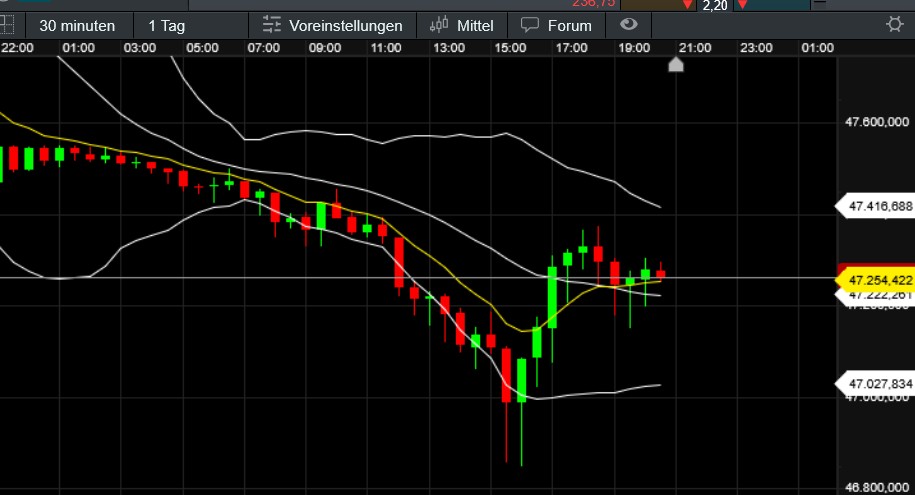Open the 30 minuten timeframe dropdown

tap(77, 25)
